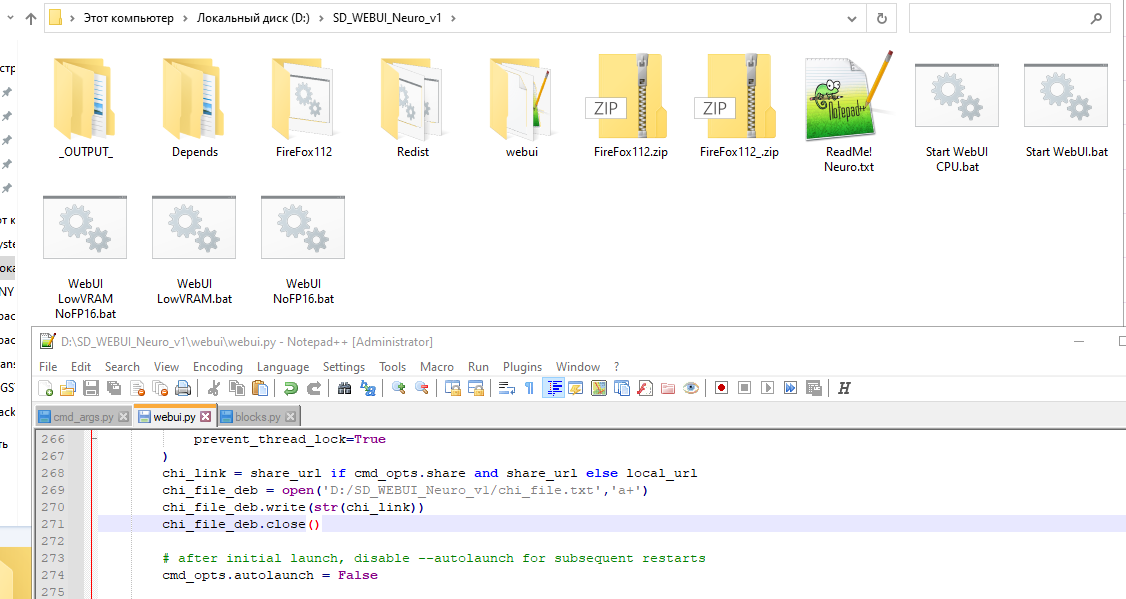Click the Print icon in Notepad++ toolbar
Viewport: 1126px width, 599px height.
183,388
